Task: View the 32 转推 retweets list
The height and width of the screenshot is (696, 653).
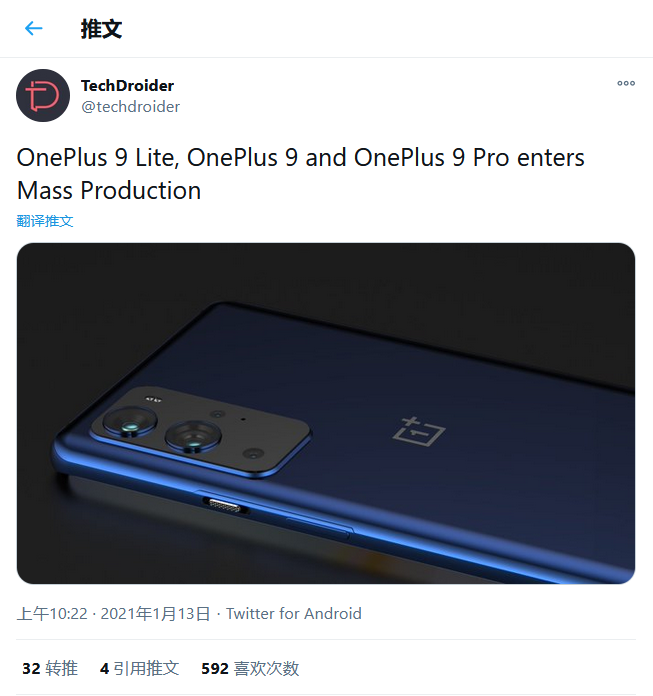Action: [50, 668]
